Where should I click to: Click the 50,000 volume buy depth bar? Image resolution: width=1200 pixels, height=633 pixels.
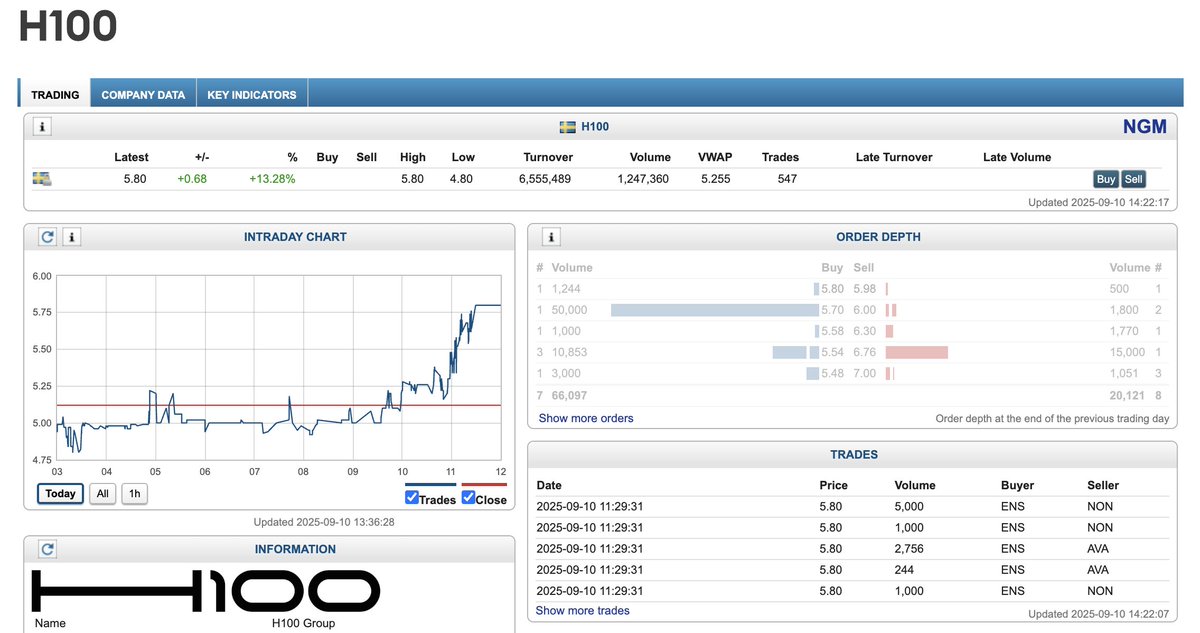click(715, 310)
